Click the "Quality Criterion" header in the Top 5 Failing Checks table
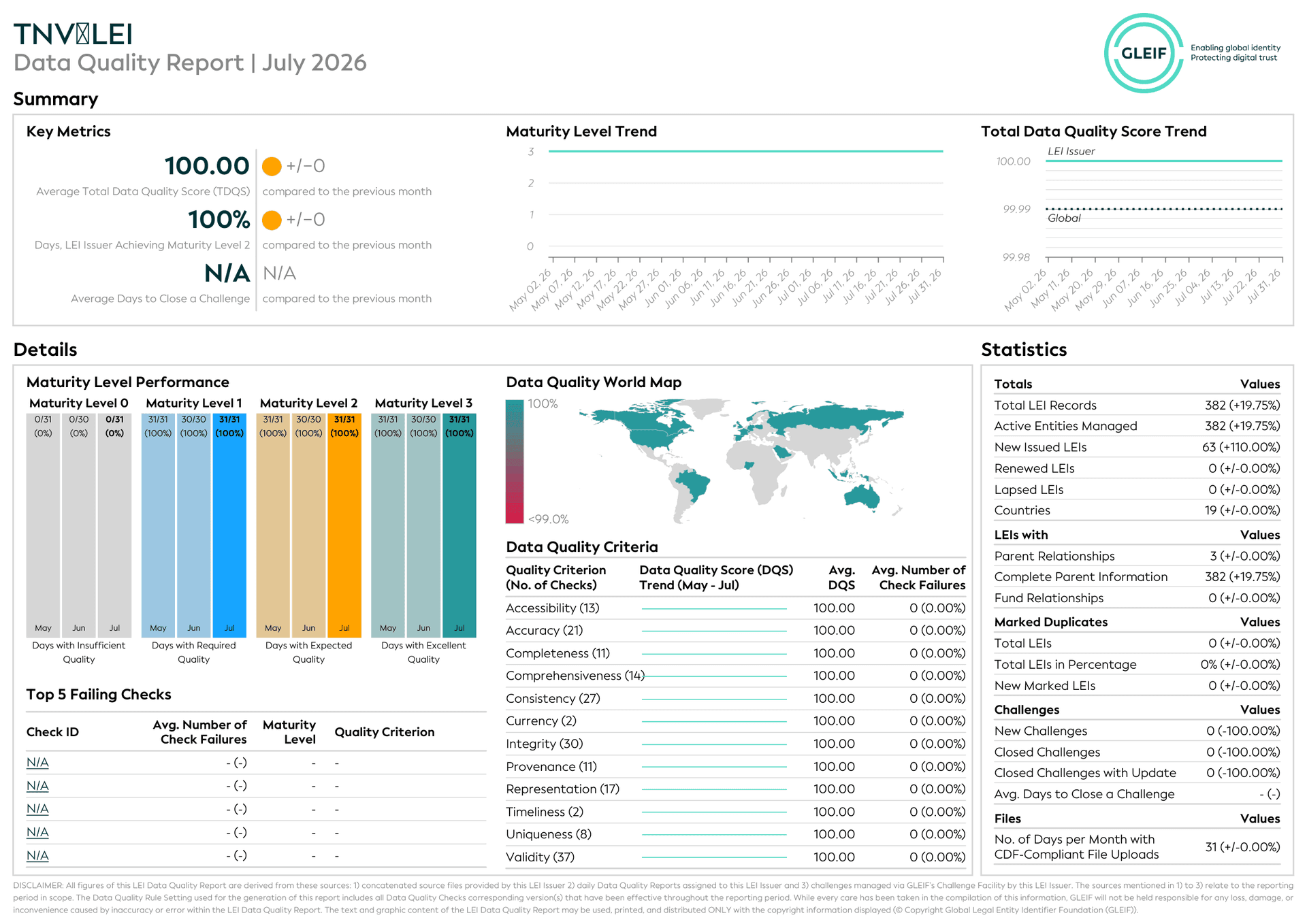The width and height of the screenshot is (1307, 924). [385, 732]
